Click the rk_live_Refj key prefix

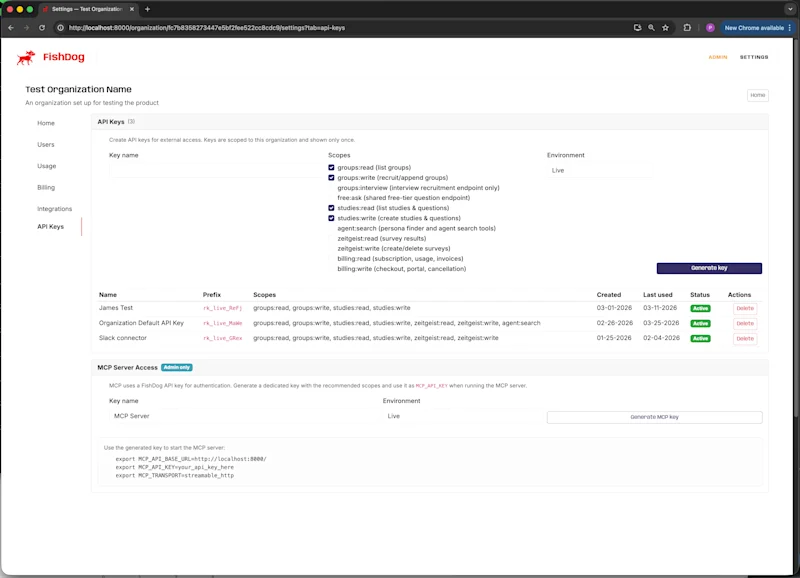click(222, 308)
